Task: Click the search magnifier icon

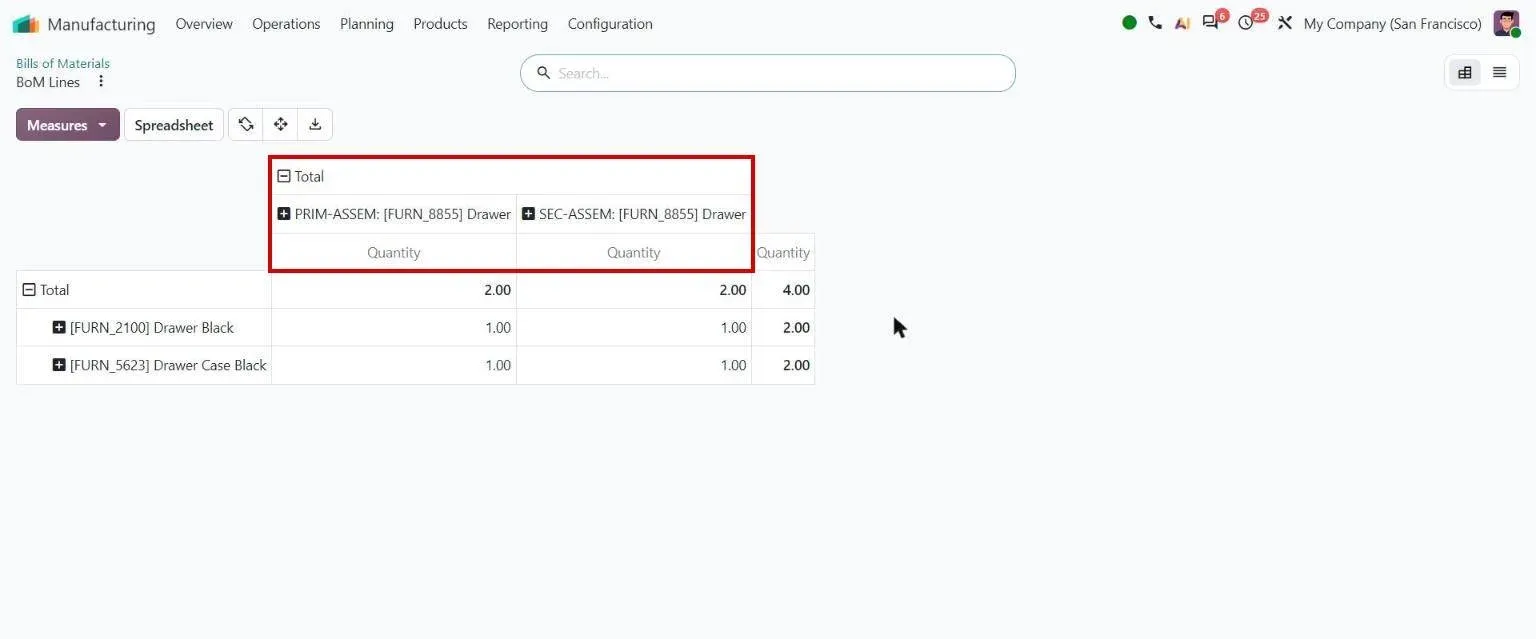Action: [x=544, y=73]
